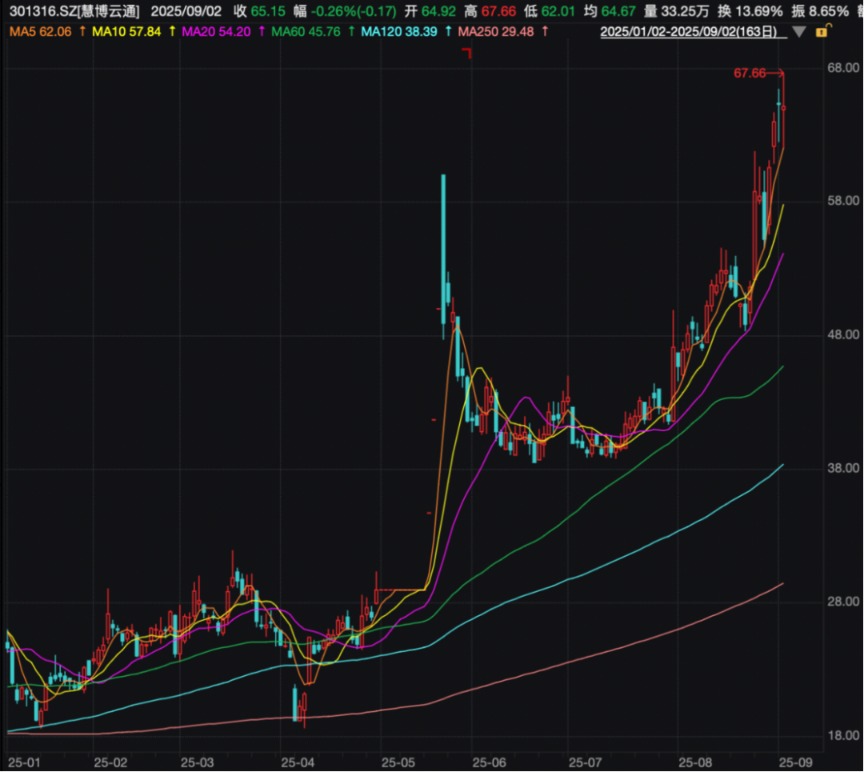Image resolution: width=864 pixels, height=772 pixels.
Task: Click the 67.66 high price marker
Action: click(x=750, y=73)
